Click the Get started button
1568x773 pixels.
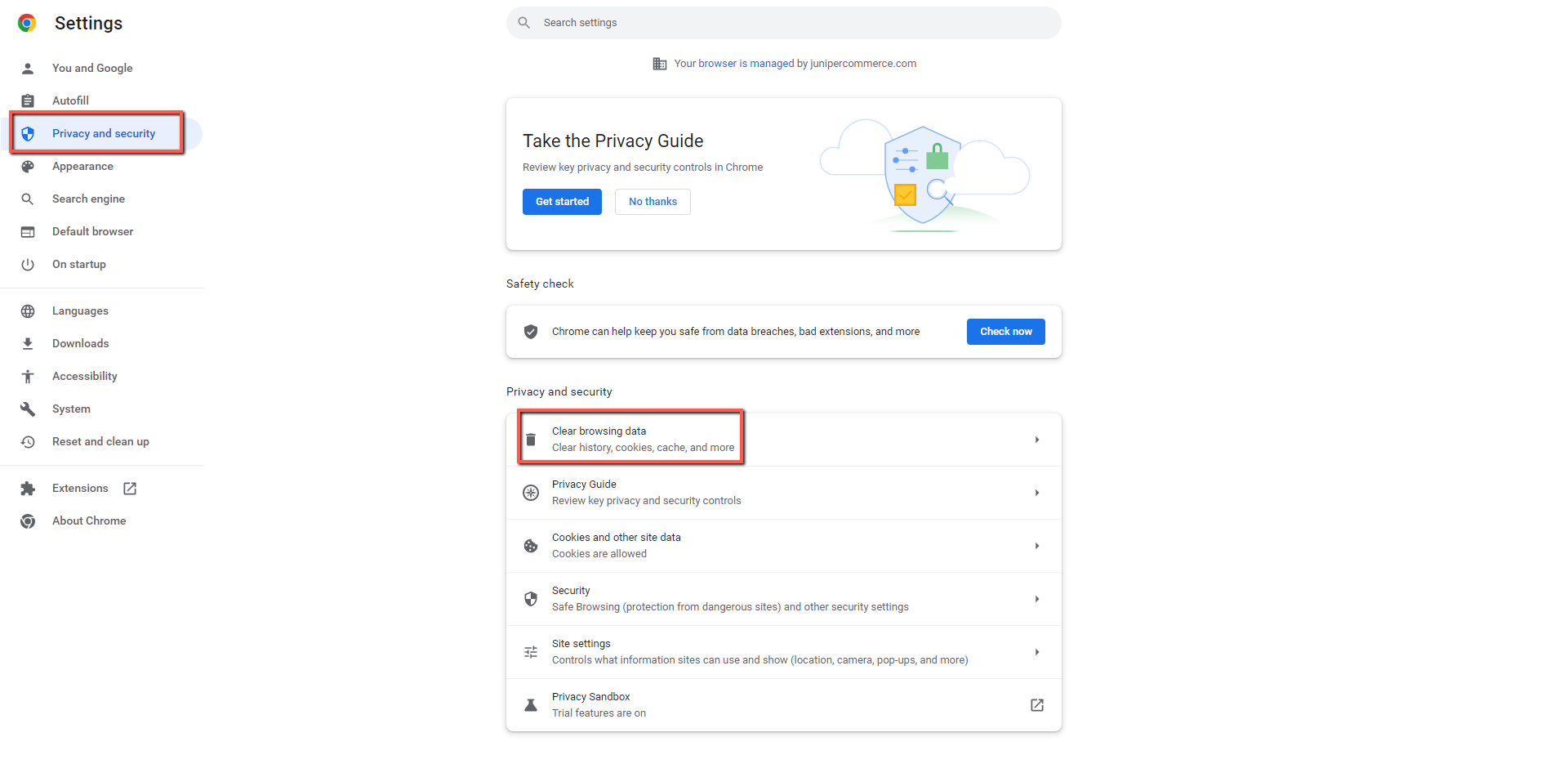pos(562,202)
